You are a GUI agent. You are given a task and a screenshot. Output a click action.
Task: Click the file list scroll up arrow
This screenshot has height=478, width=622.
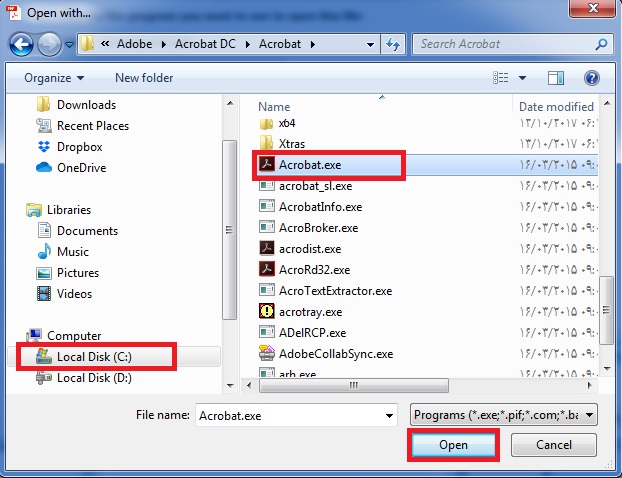[x=607, y=104]
